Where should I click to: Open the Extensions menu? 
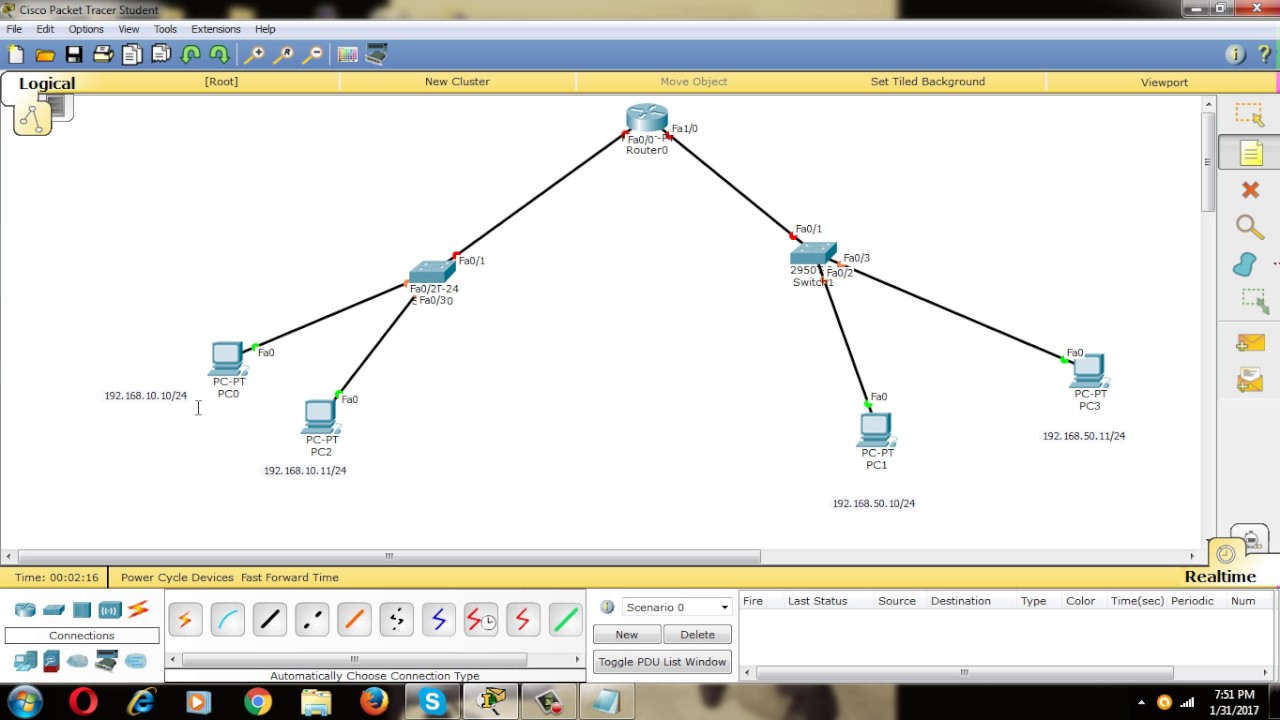216,29
